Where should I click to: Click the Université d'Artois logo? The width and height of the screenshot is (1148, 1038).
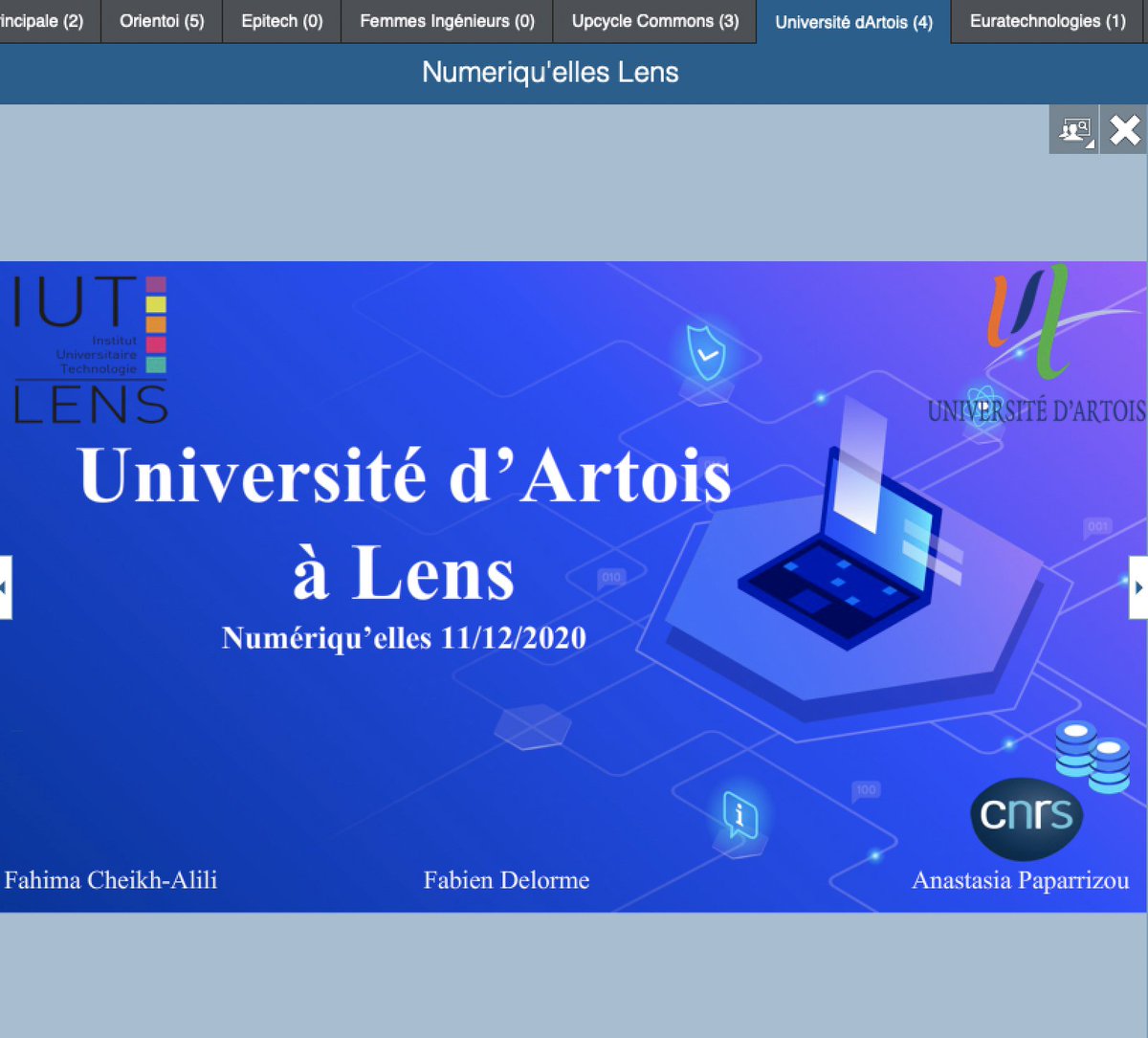pyautogui.click(x=1038, y=344)
